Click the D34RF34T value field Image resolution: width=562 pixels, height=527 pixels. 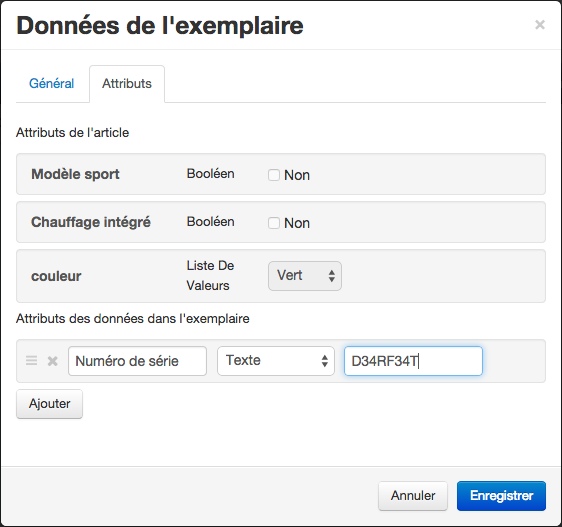pyautogui.click(x=413, y=361)
